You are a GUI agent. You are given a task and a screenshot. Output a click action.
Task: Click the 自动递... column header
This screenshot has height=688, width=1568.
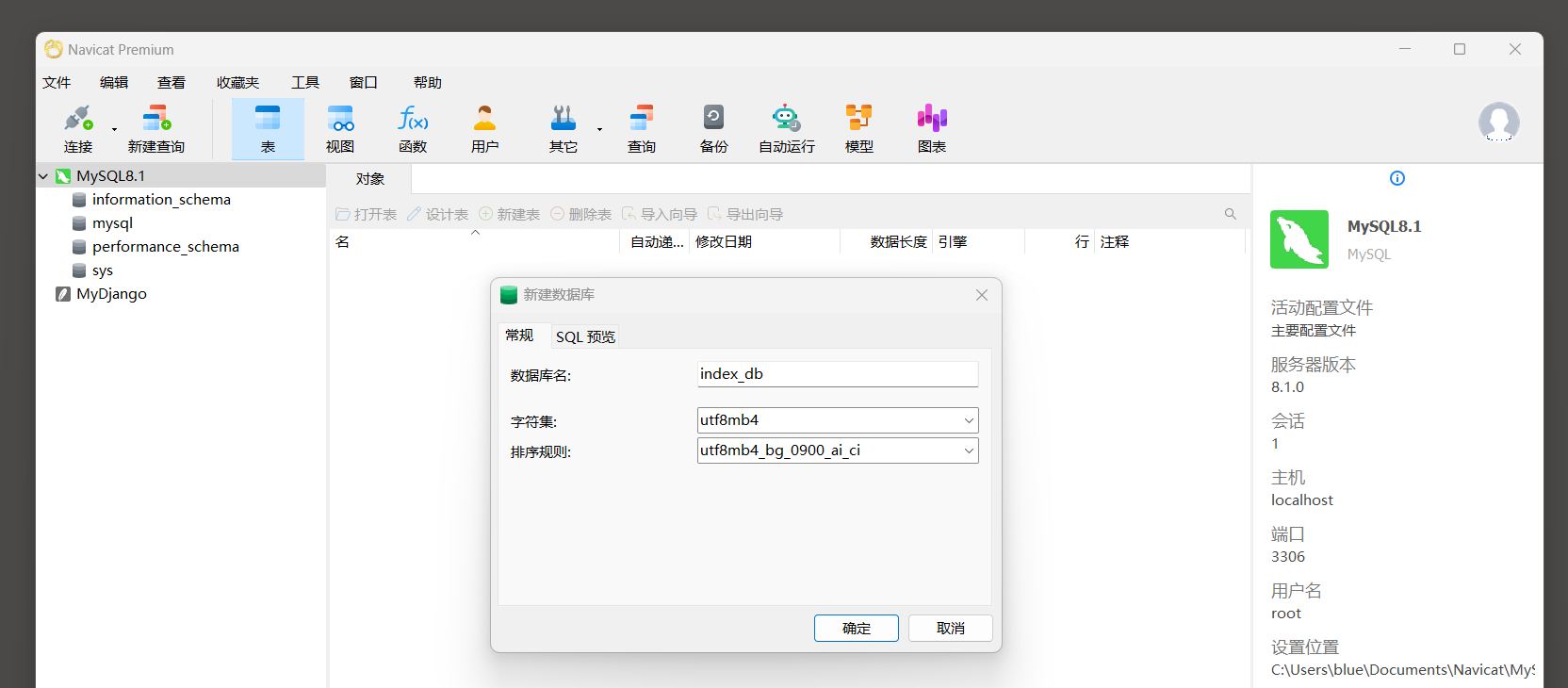click(x=655, y=242)
